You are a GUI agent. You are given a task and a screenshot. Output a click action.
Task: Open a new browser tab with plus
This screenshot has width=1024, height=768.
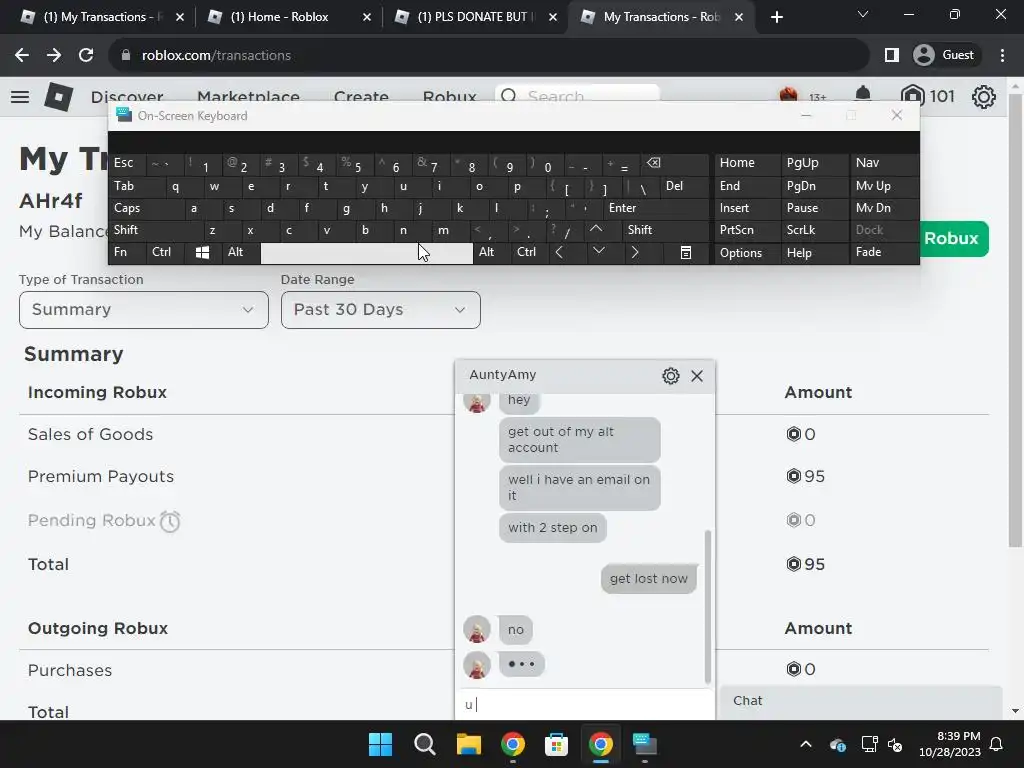point(776,18)
